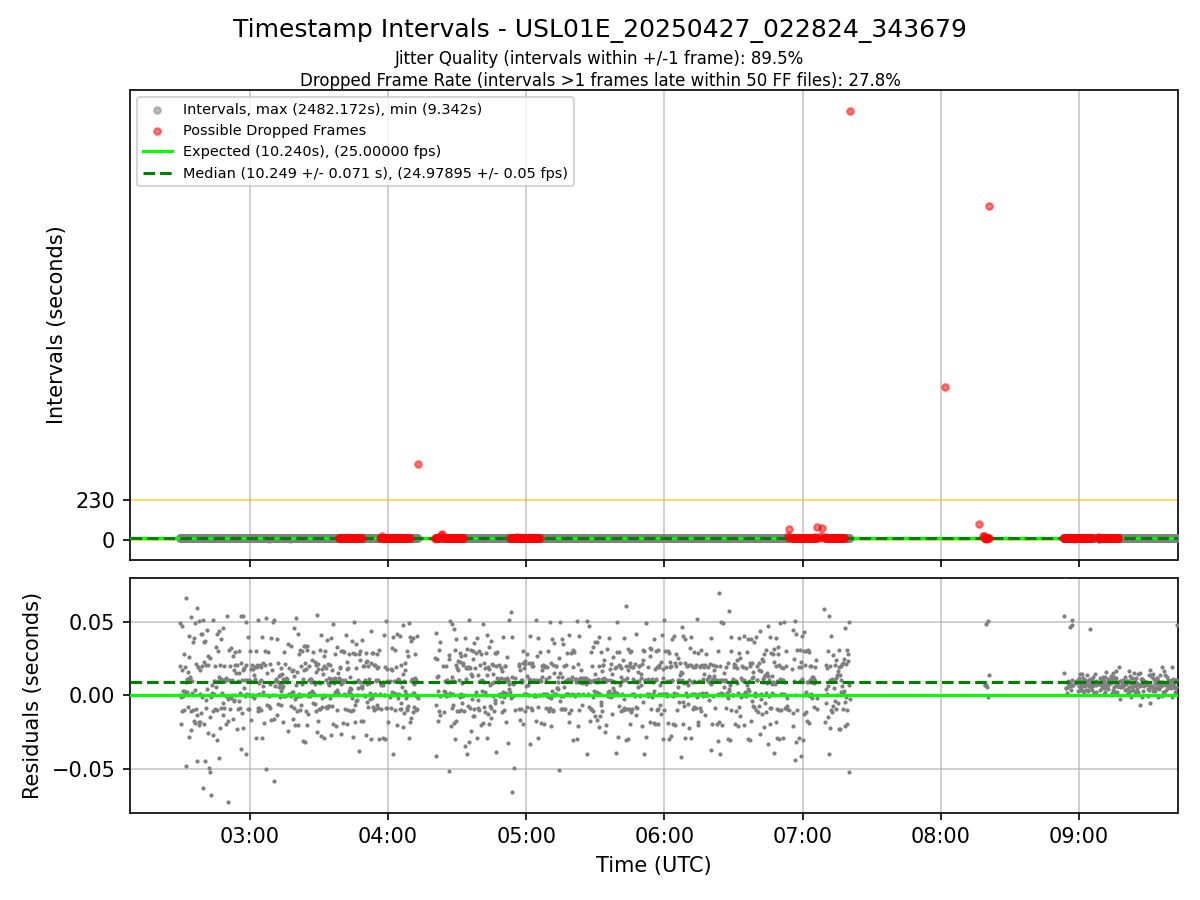Click the '07:00' x-axis tick label
1200x900 pixels.
pos(802,834)
